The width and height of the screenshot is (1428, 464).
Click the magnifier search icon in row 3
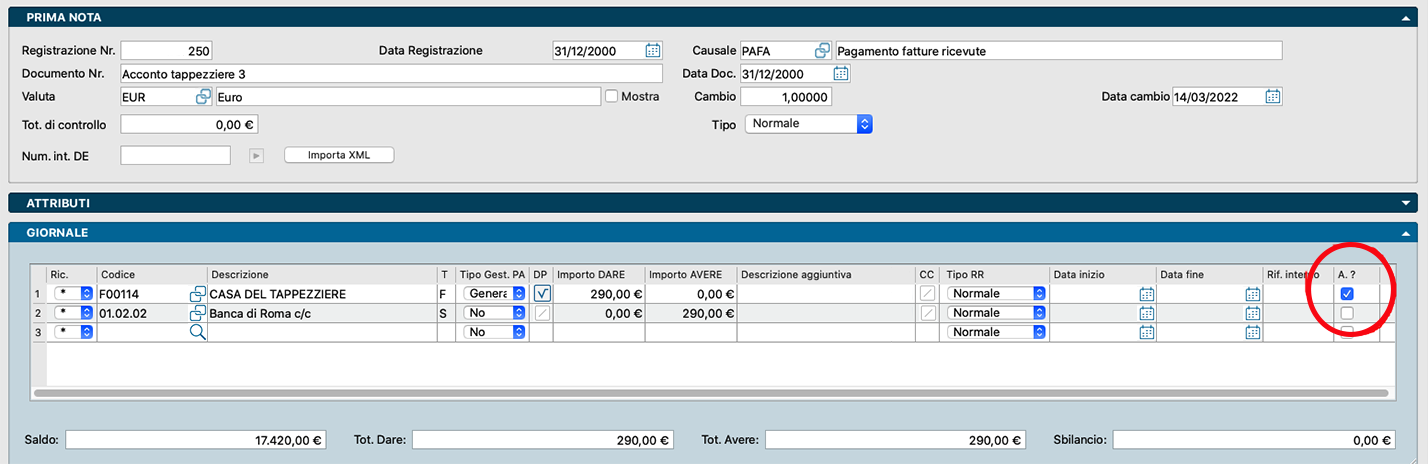click(x=198, y=332)
